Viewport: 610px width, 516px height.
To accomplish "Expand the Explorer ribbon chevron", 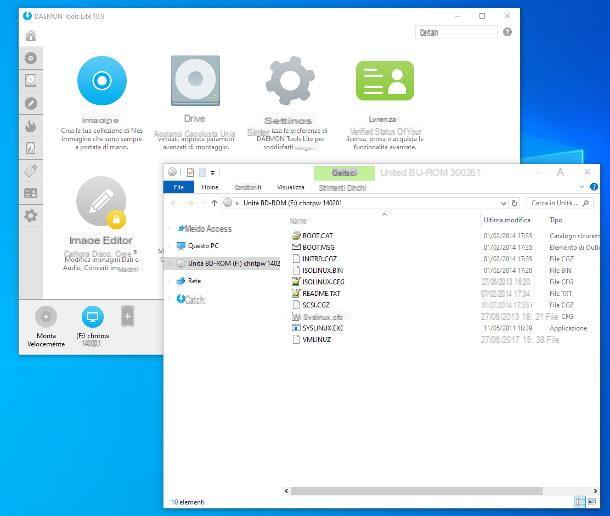I will [582, 187].
